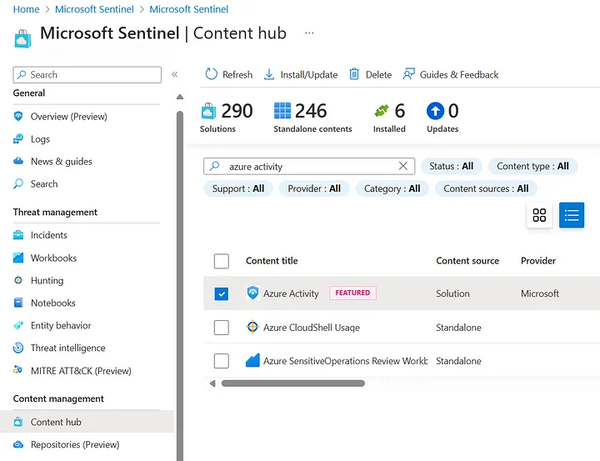This screenshot has width=600, height=461.
Task: Click the azure activity search field
Action: click(309, 166)
